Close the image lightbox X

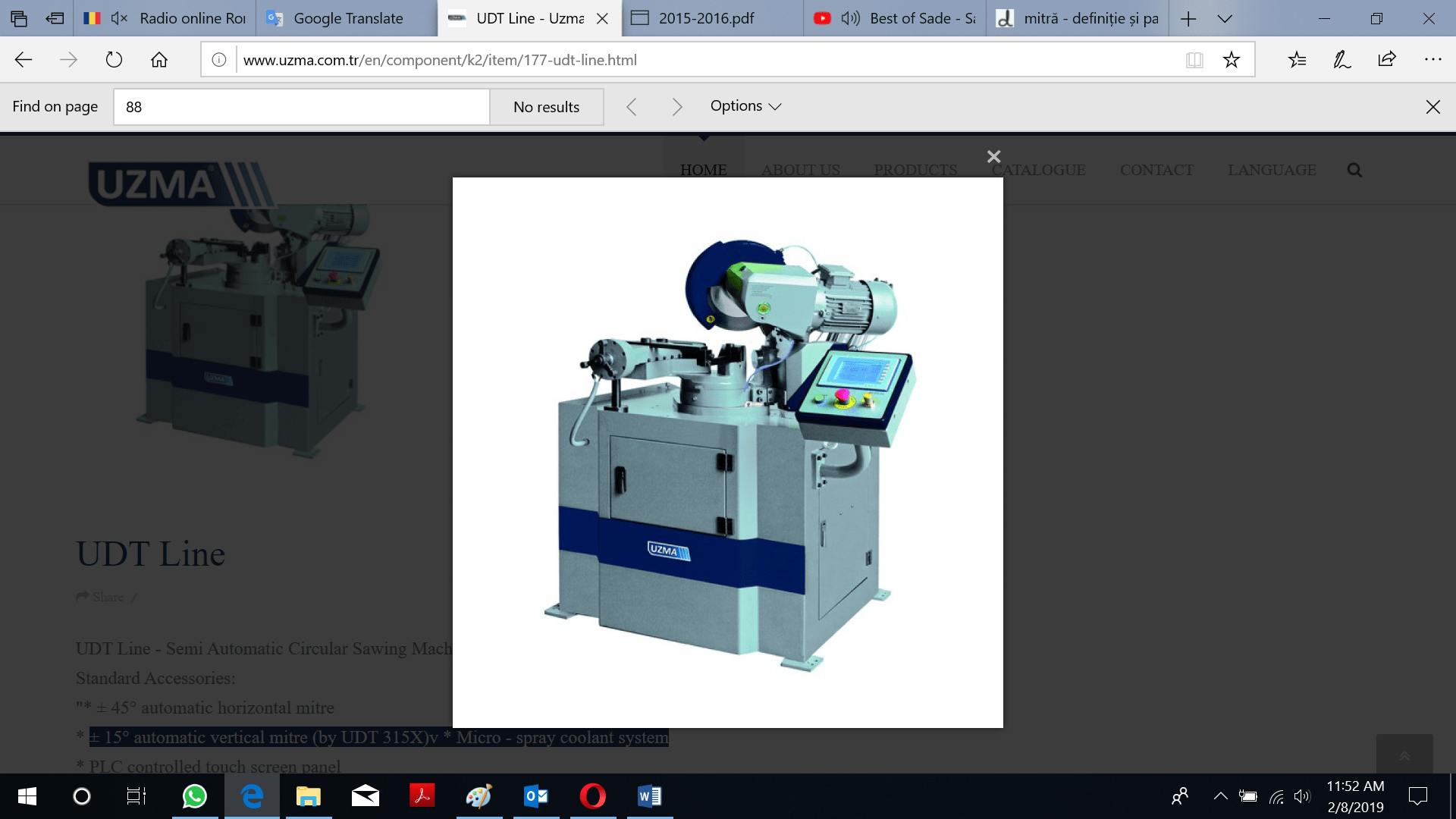993,156
